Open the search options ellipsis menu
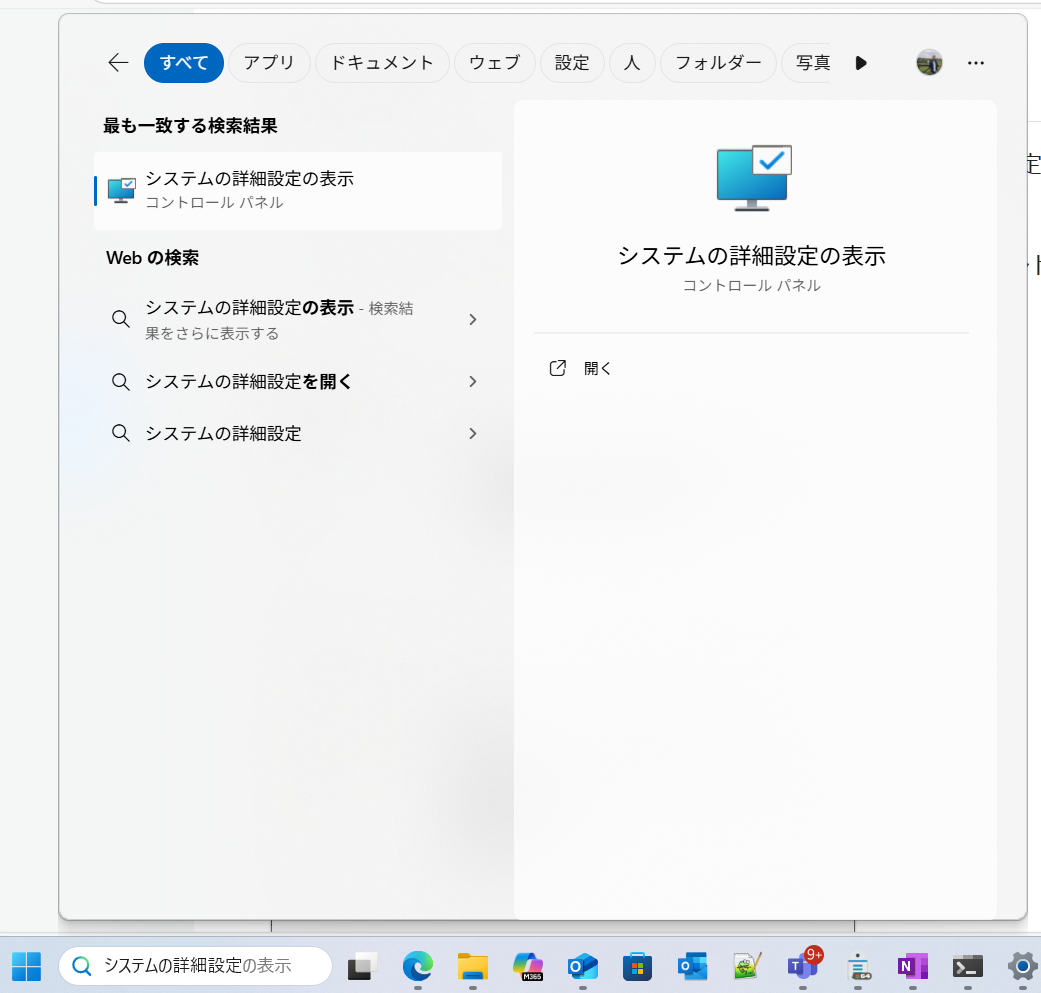1041x993 pixels. click(975, 62)
